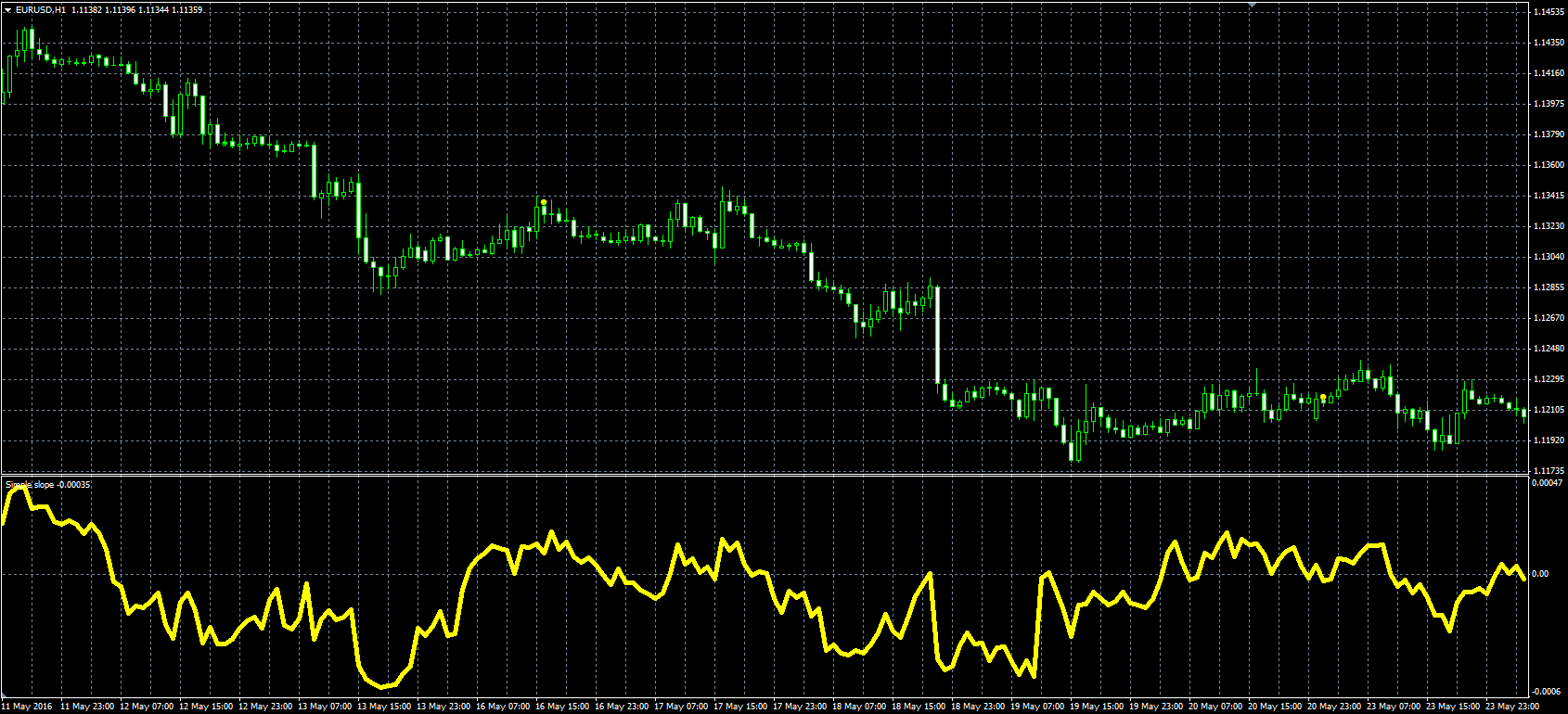Click price scale label 1.12295
The image size is (1568, 714).
pos(1549,379)
